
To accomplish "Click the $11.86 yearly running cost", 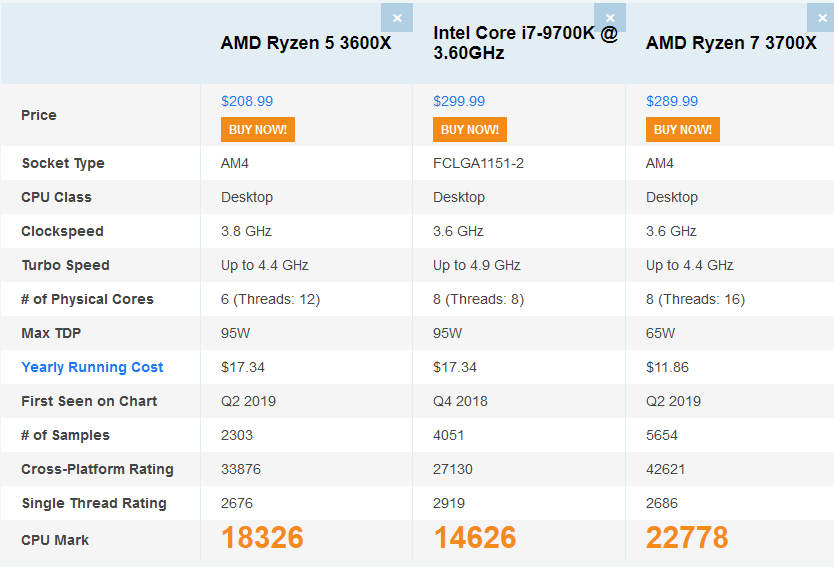I will pos(667,367).
